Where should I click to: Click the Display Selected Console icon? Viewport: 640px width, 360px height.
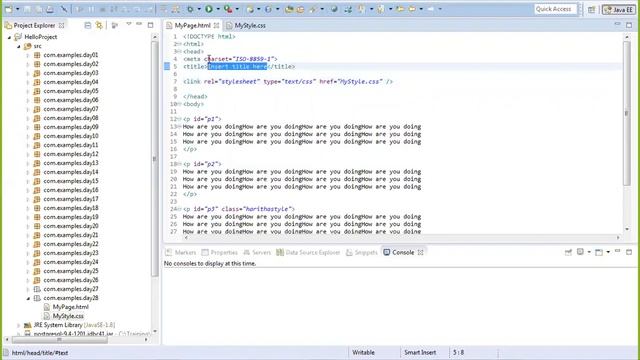(x=580, y=252)
